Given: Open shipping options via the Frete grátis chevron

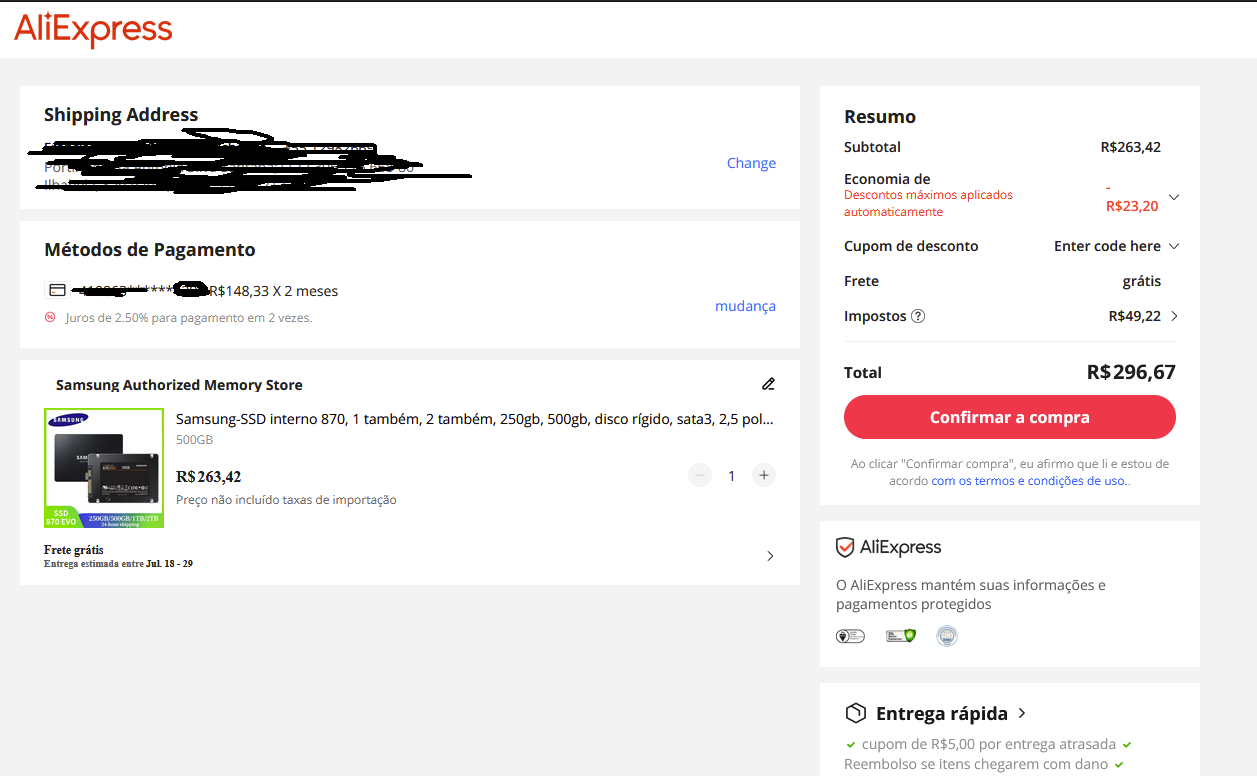Looking at the screenshot, I should (770, 556).
